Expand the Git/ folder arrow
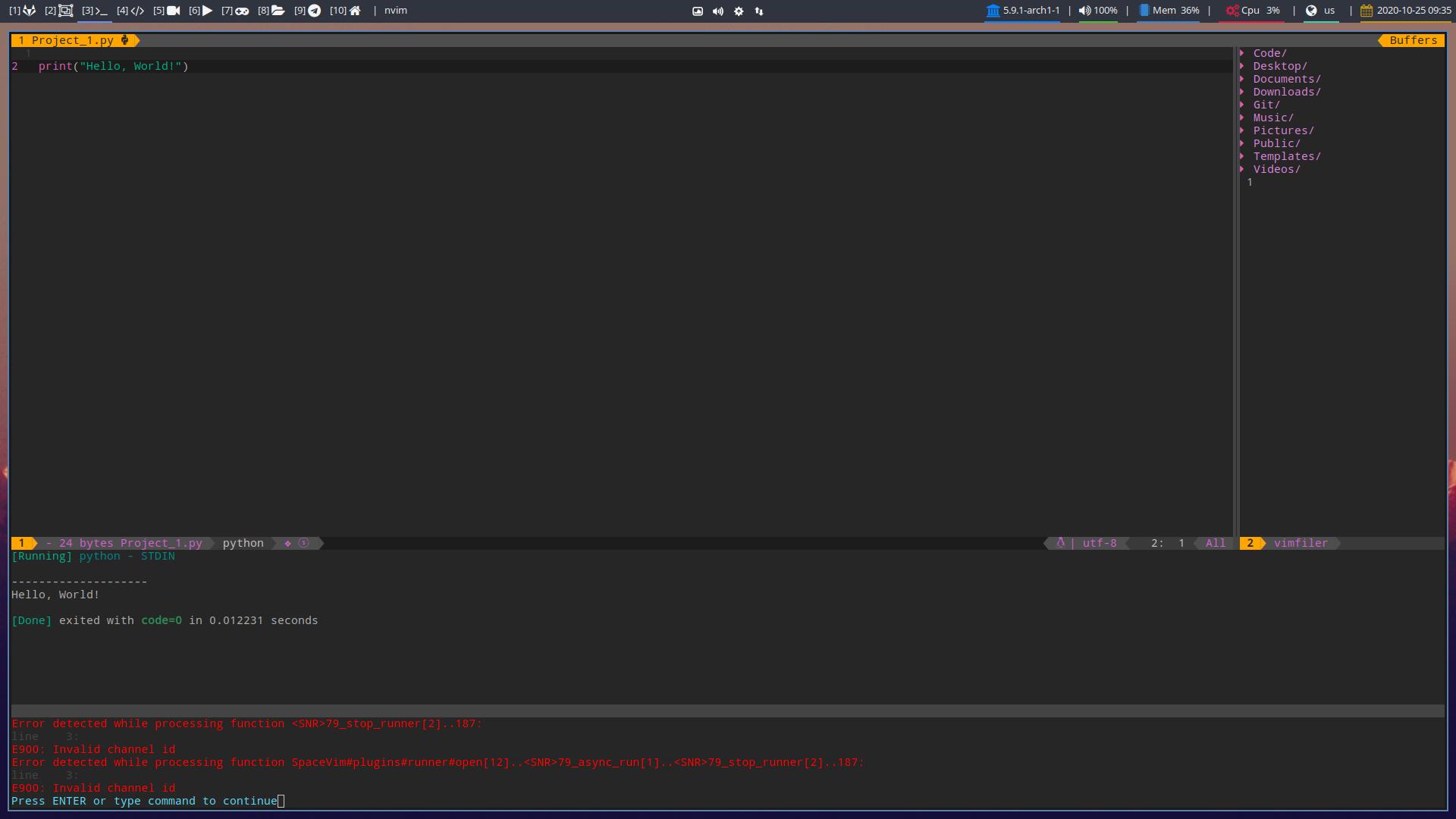This screenshot has height=819, width=1456. (x=1242, y=105)
